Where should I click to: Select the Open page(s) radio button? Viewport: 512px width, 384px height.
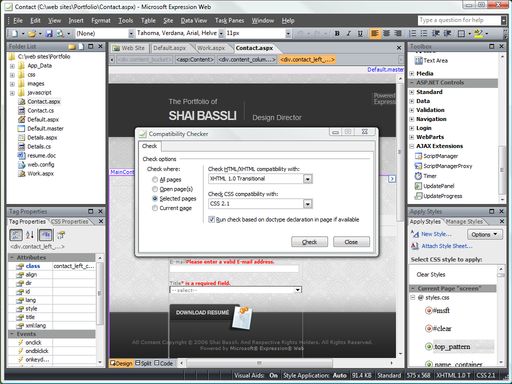[x=155, y=189]
